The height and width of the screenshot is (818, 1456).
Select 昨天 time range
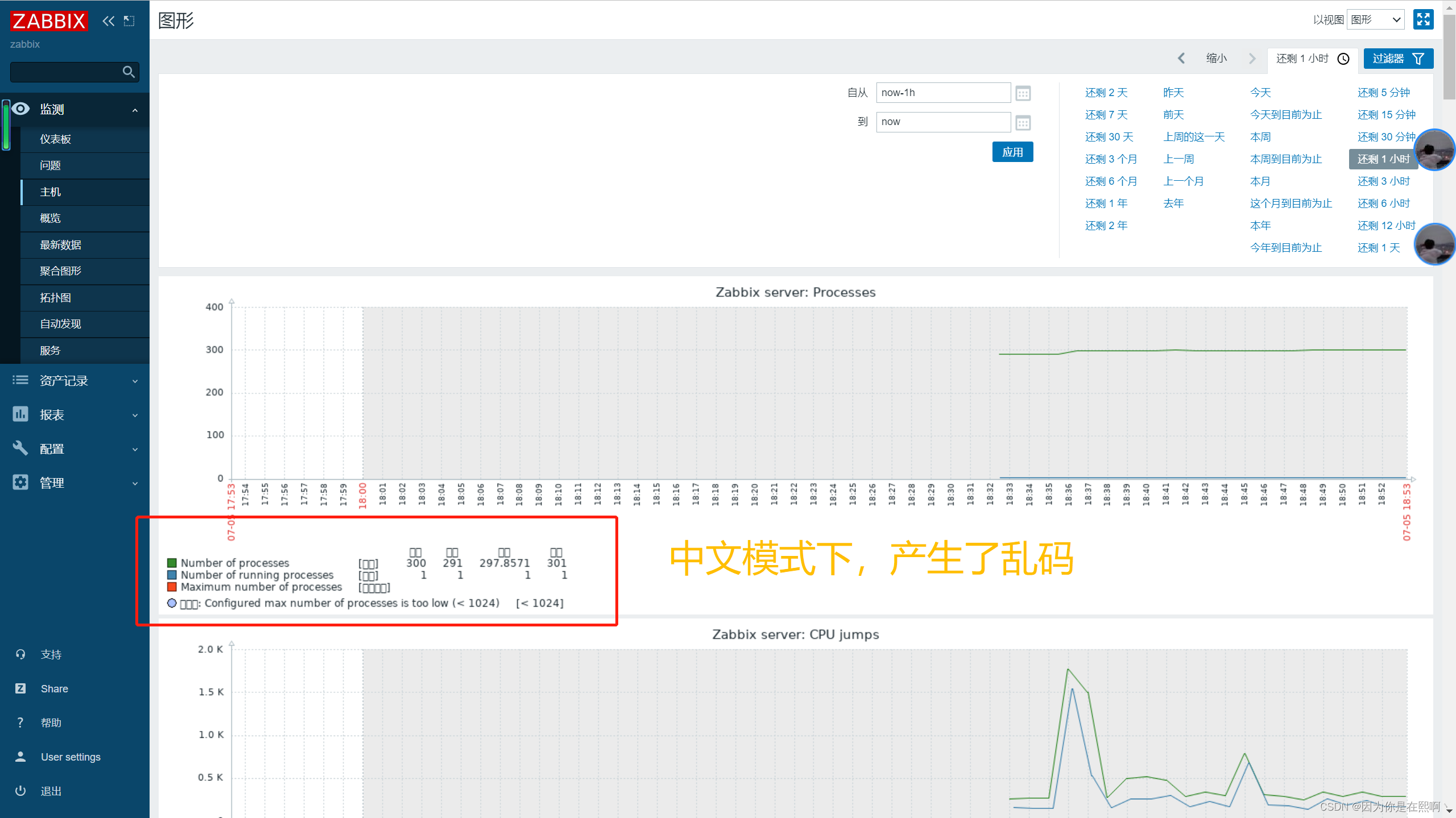click(x=1173, y=93)
